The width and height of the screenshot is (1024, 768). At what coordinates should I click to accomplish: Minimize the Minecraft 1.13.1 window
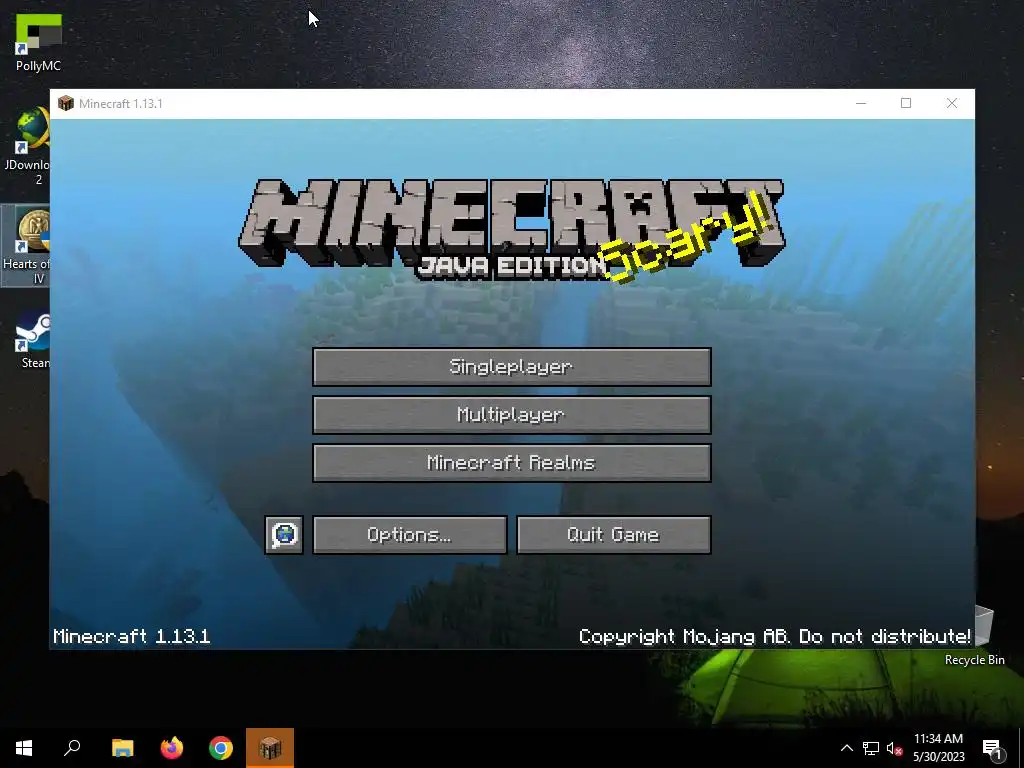[x=861, y=103]
